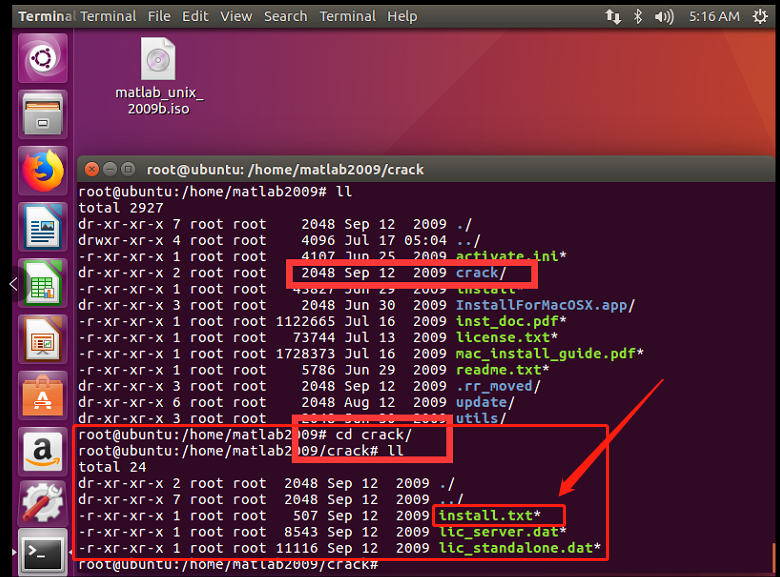Screen dimensions: 780x577
Task: Open Ubuntu Software center icon
Action: (x=43, y=395)
